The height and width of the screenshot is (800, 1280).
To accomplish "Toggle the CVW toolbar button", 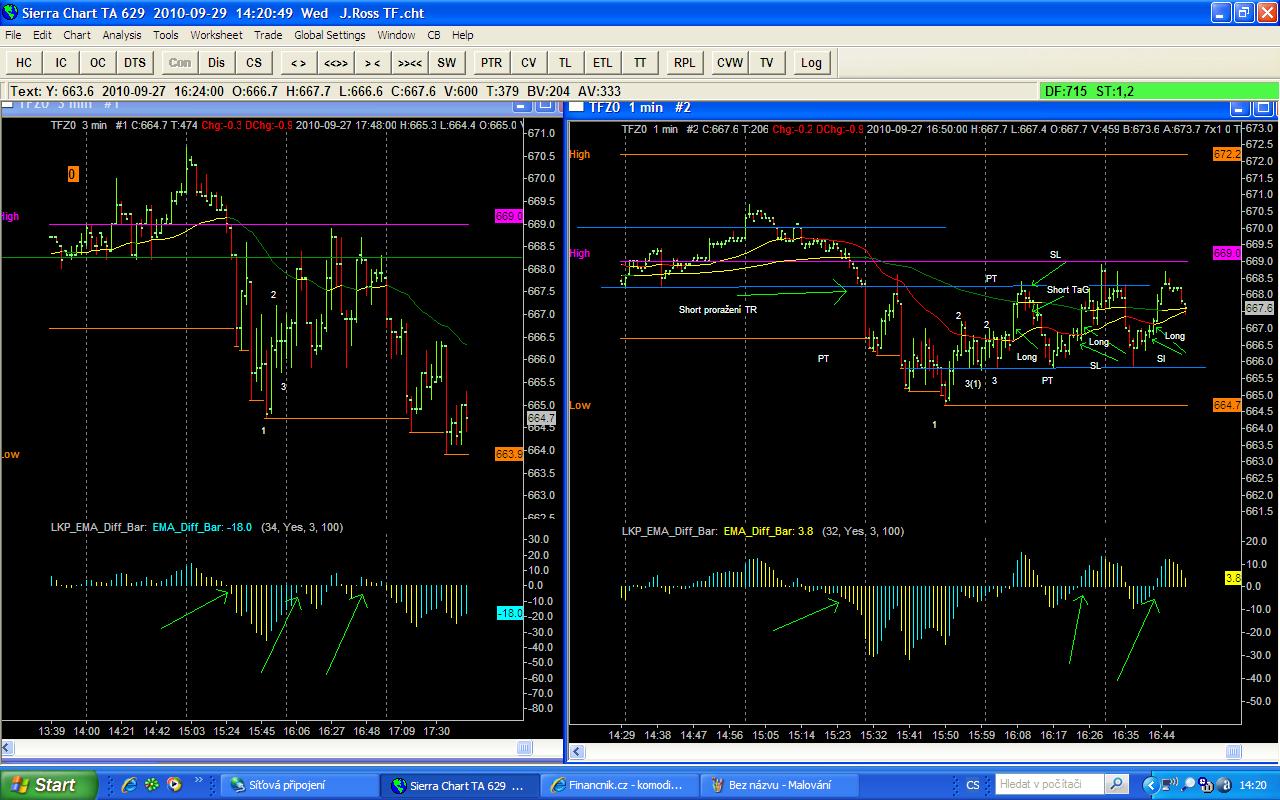I will click(730, 63).
